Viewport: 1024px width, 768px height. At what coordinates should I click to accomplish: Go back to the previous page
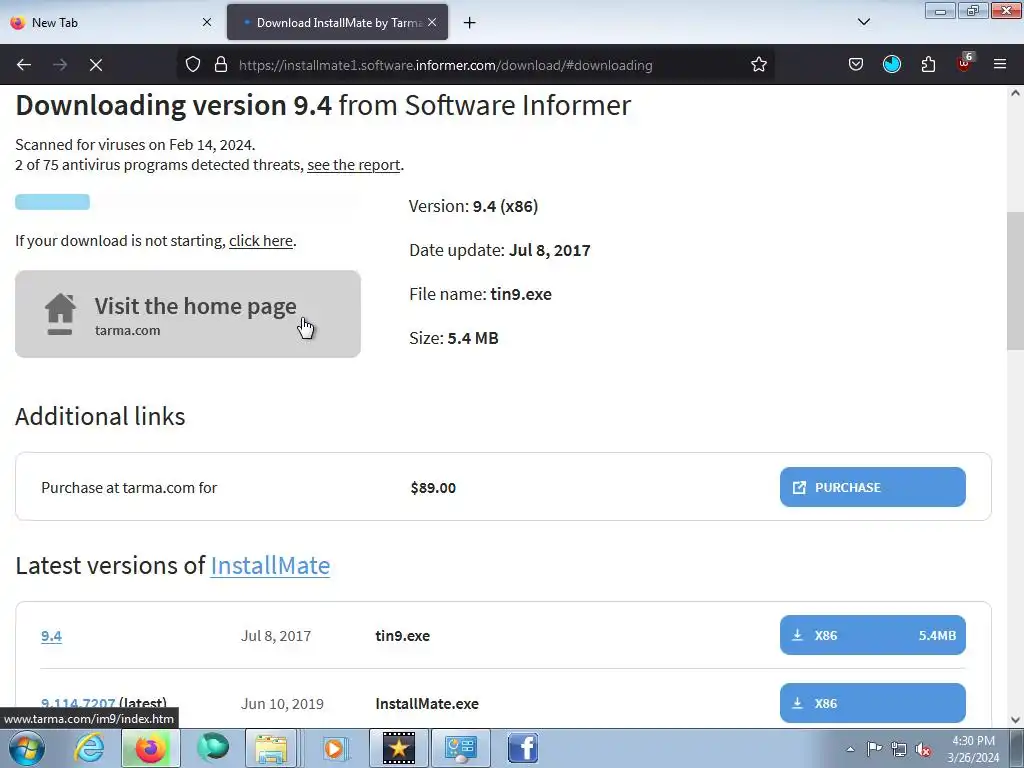[24, 65]
